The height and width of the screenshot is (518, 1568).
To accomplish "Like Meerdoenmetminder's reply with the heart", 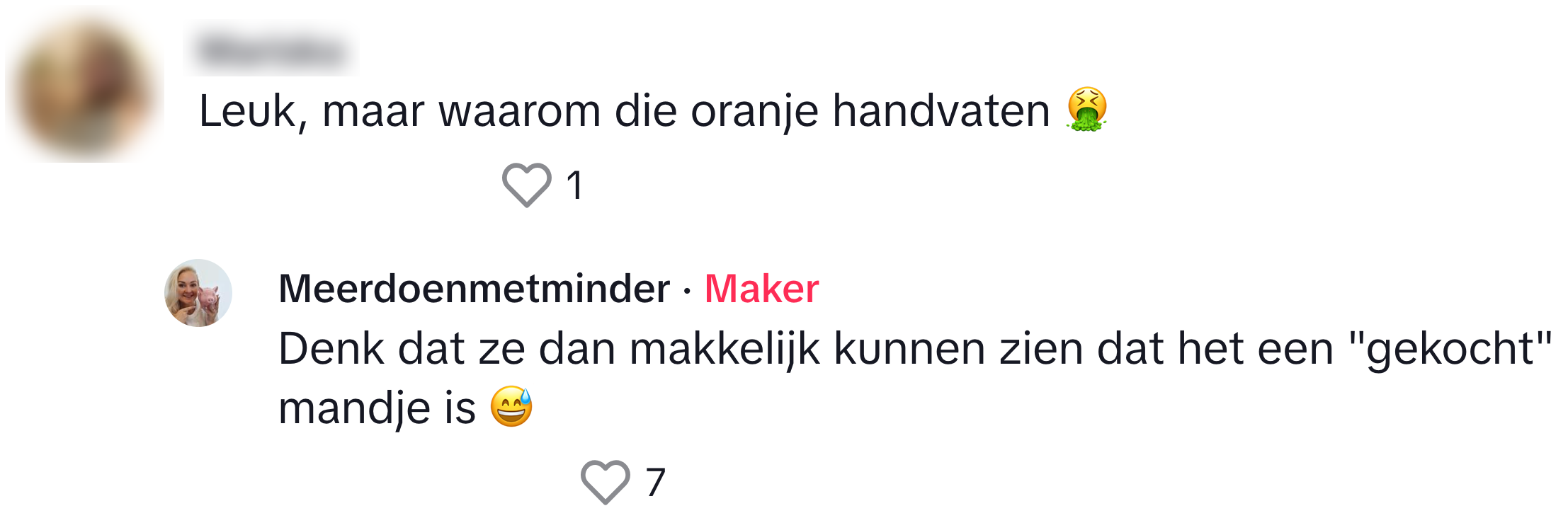I will coord(605,482).
